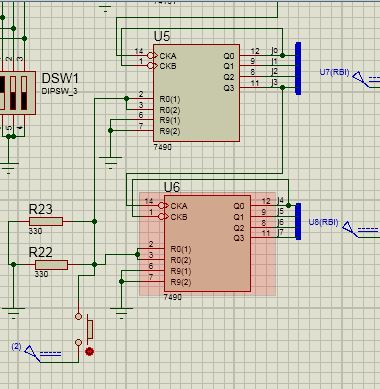
Task: Select the 330 value under R23
Action: 35,231
